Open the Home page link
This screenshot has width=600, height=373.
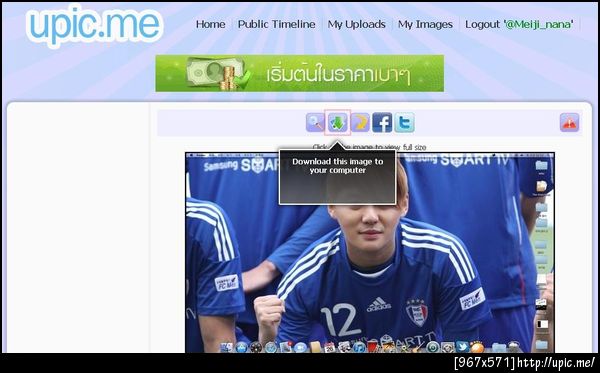coord(210,24)
